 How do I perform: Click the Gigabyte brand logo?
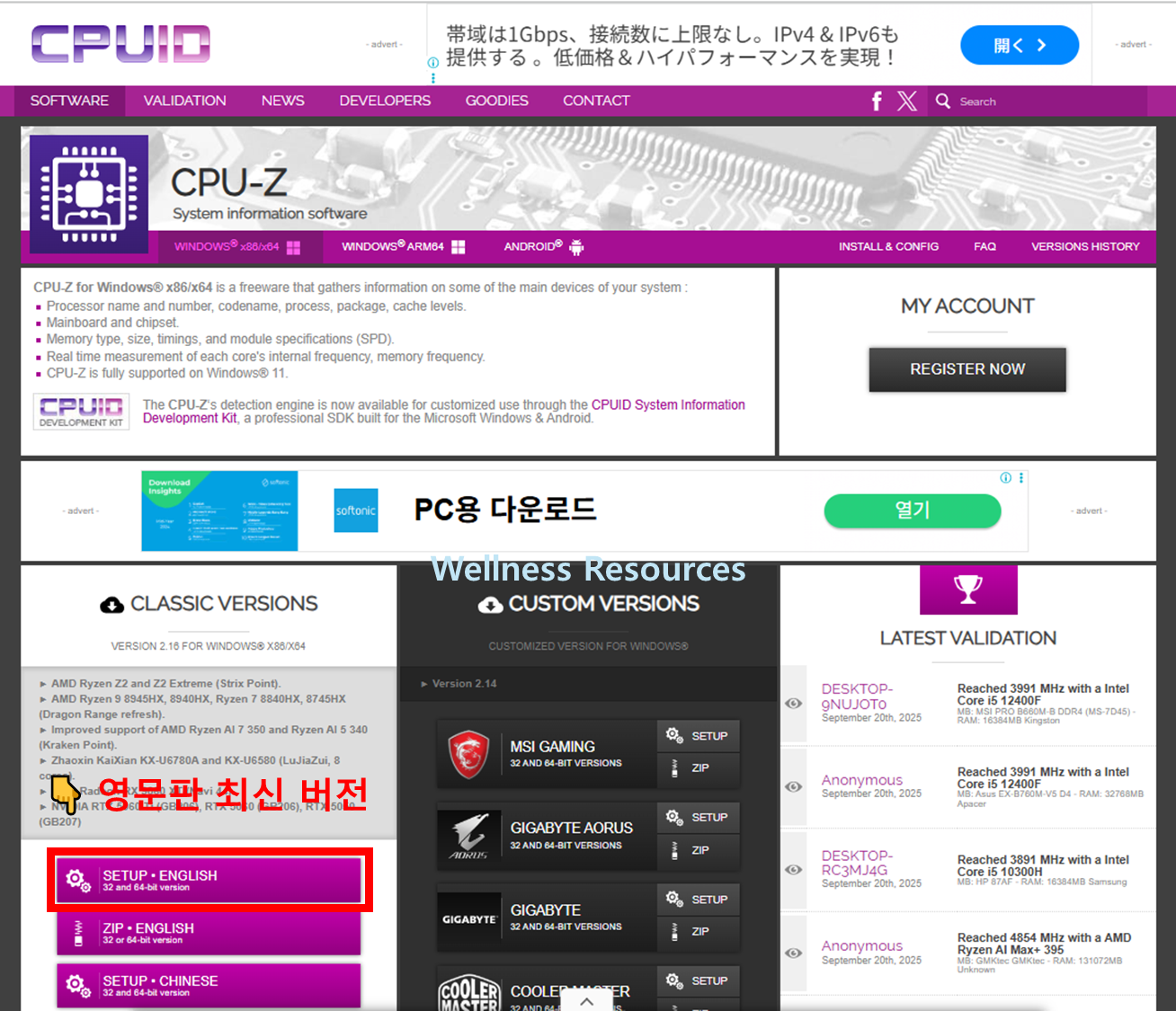[x=468, y=919]
